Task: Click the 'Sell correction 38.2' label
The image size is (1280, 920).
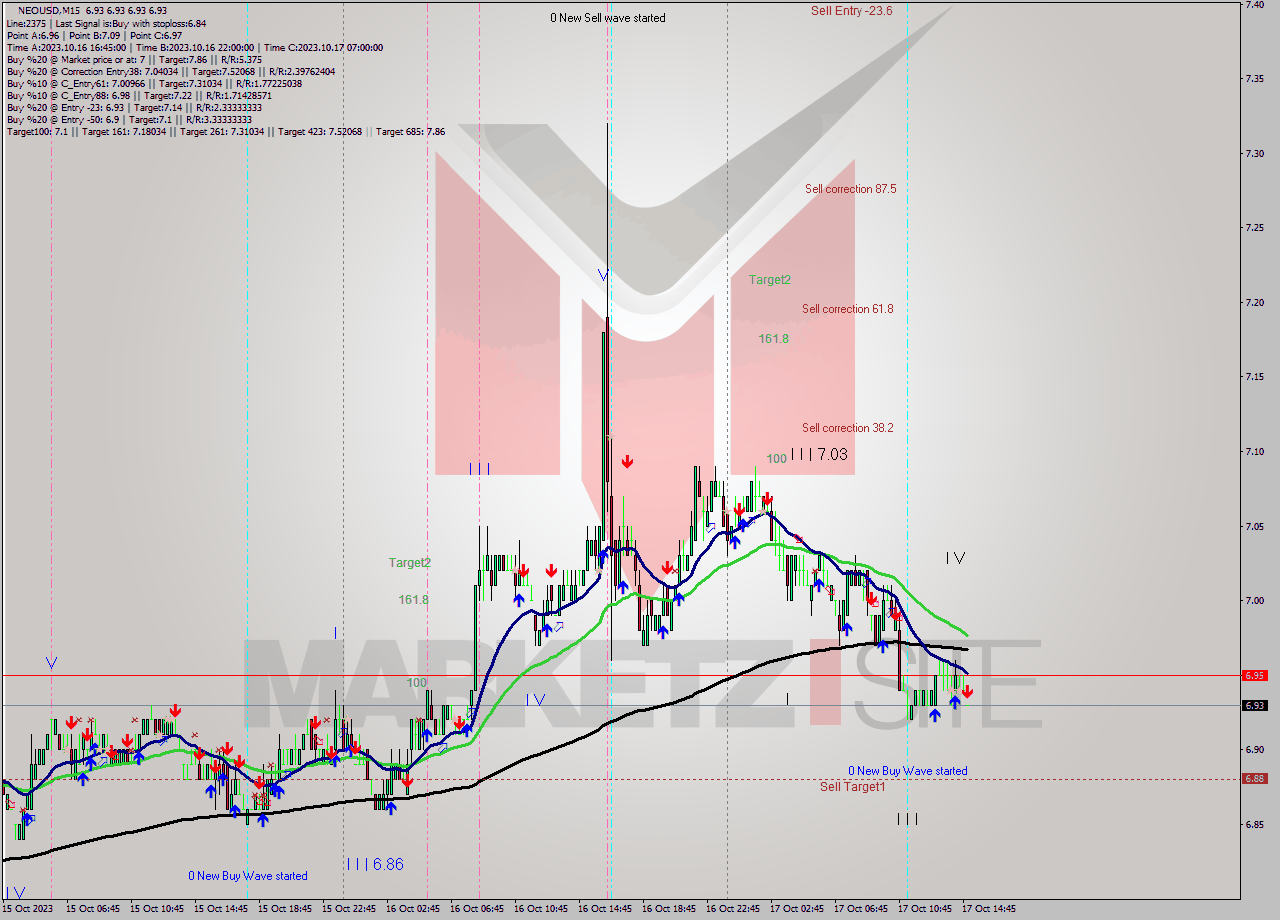Action: [848, 428]
